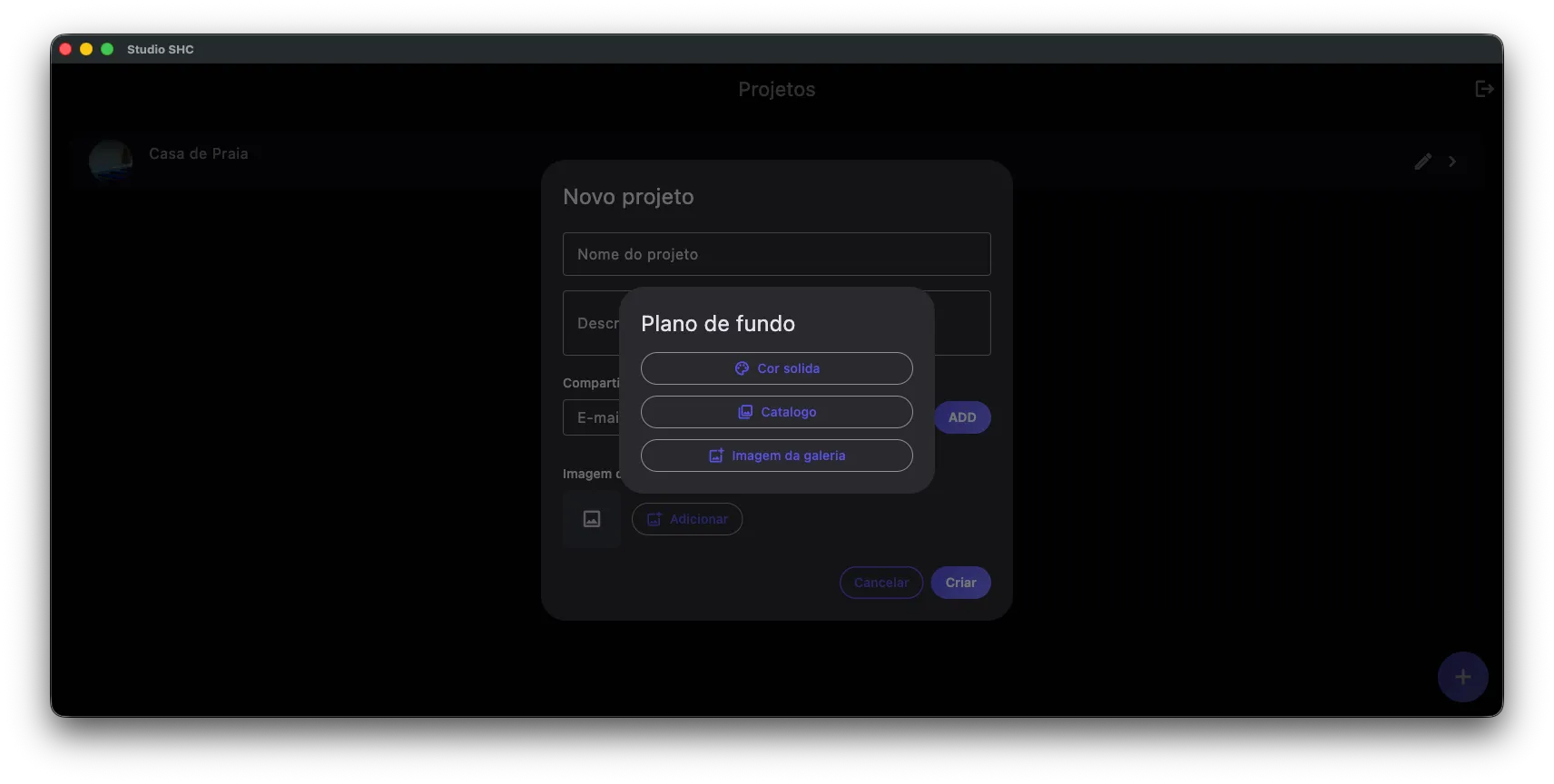Focus the description text area

[x=776, y=323]
